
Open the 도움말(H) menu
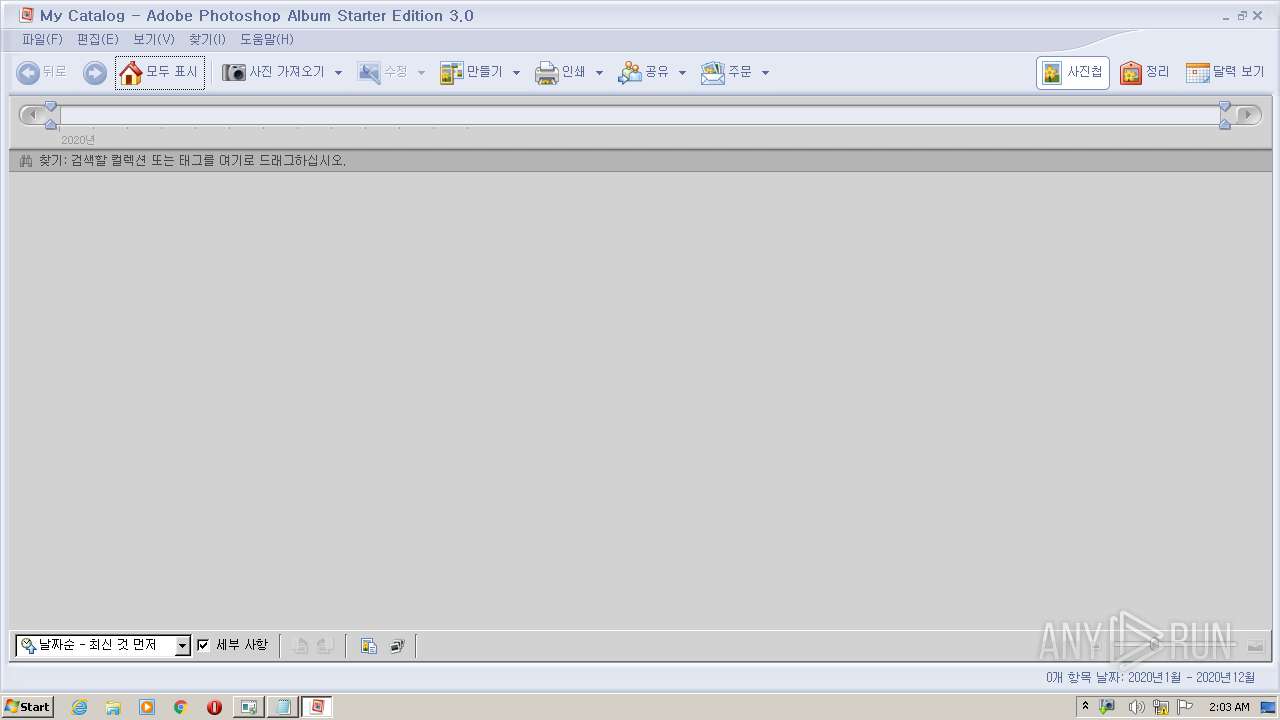click(267, 39)
